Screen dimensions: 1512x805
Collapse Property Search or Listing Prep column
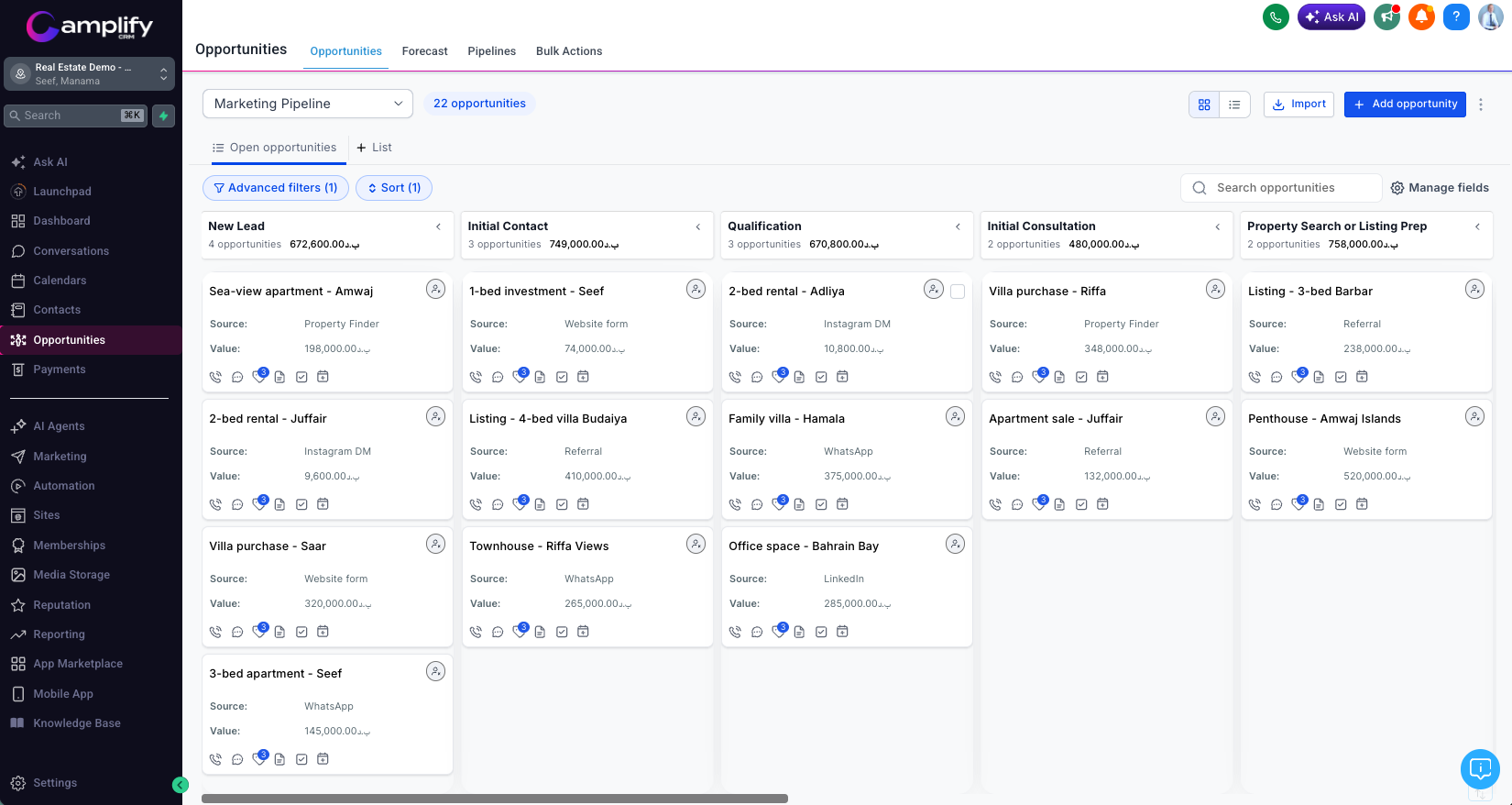(1477, 226)
